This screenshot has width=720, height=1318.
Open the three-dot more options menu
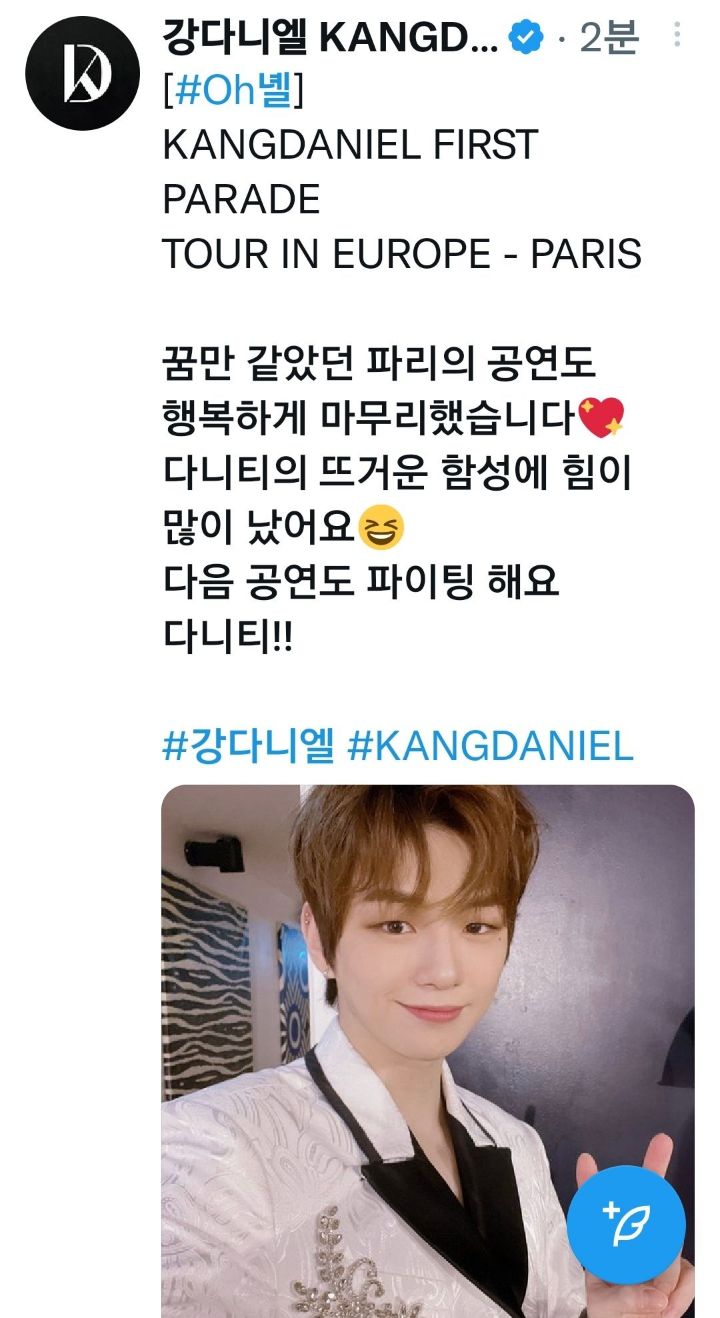pyautogui.click(x=678, y=35)
